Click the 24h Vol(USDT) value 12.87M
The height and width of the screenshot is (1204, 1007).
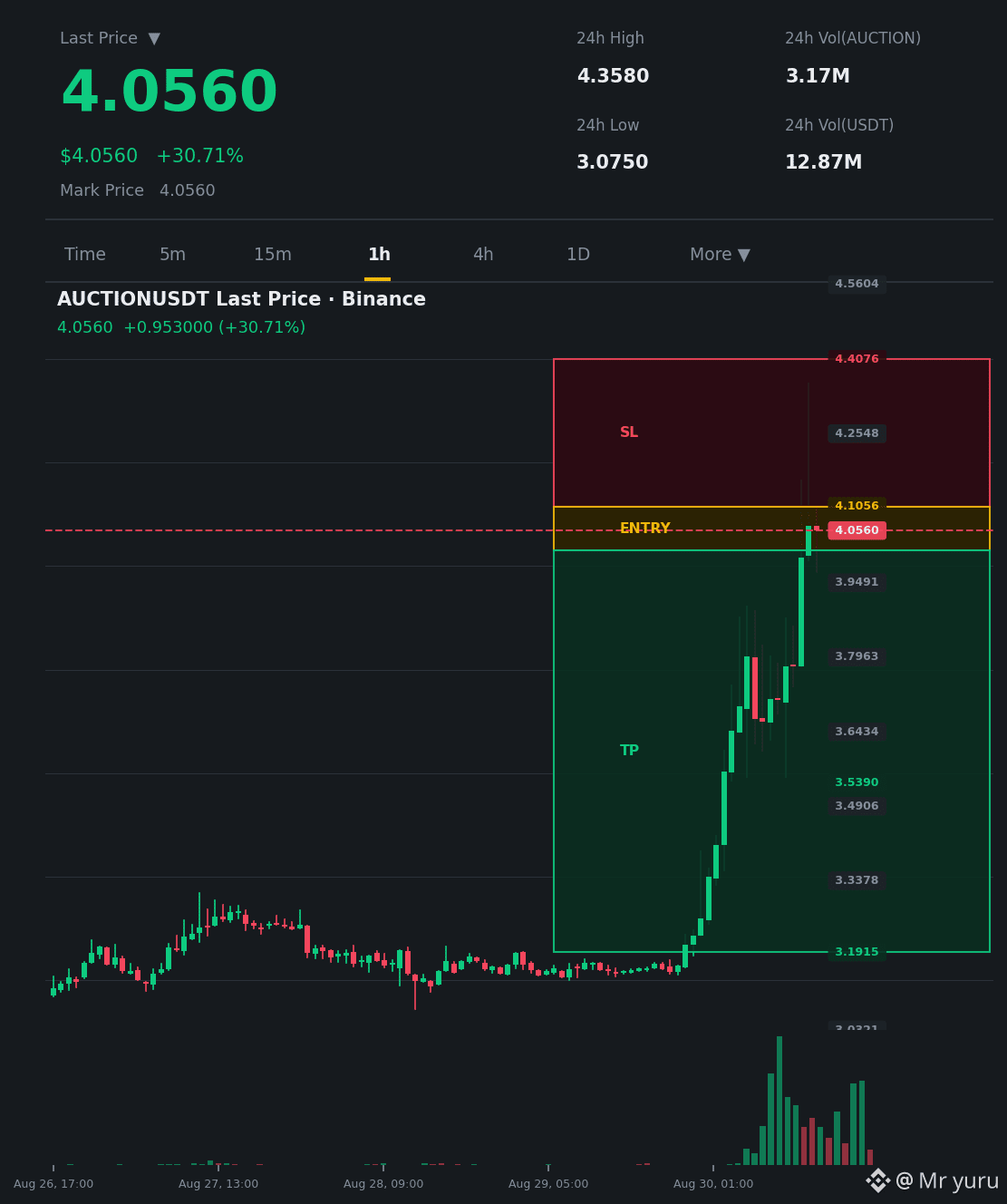pos(823,163)
